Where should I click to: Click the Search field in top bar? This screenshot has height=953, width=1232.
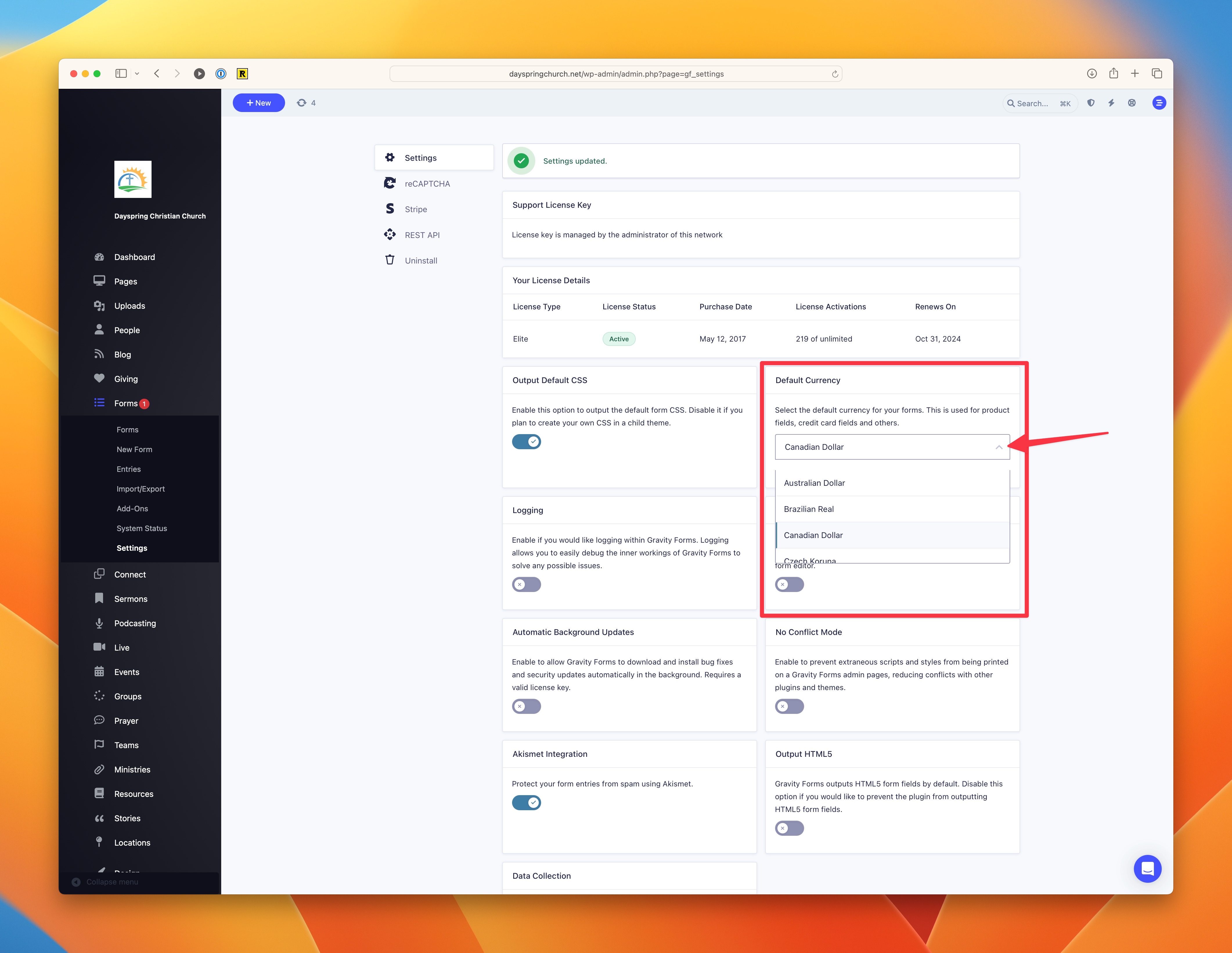click(1040, 103)
